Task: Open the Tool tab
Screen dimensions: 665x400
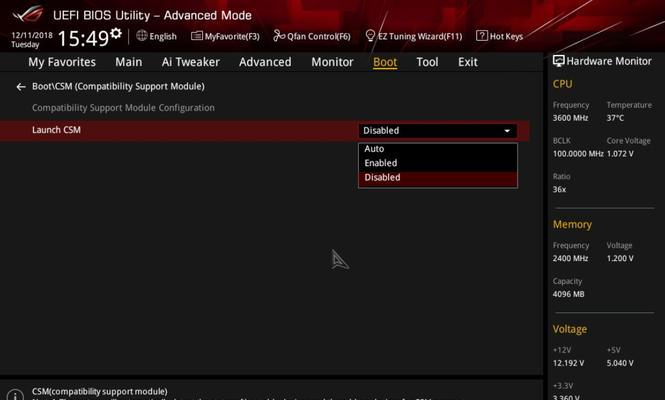Action: point(427,62)
